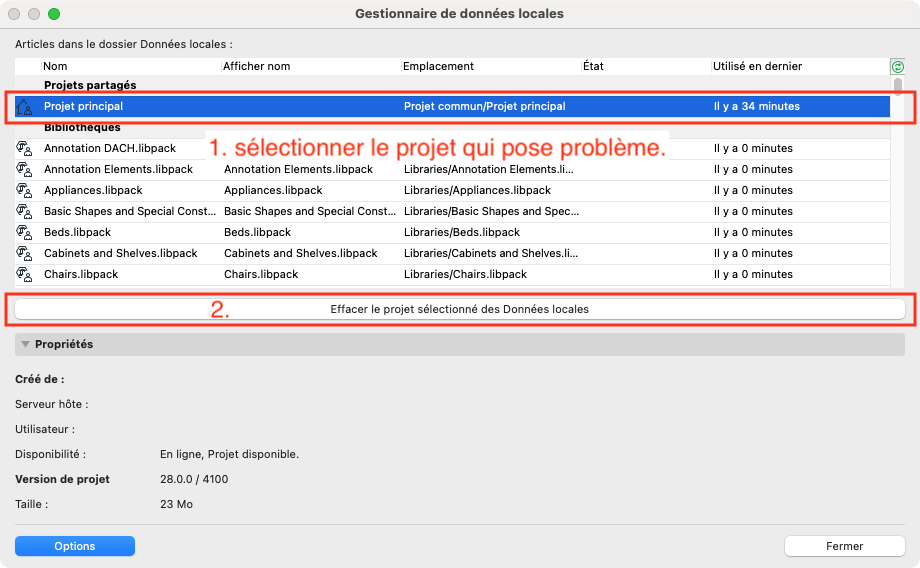Sort by the Nom column header
This screenshot has height=568, width=920.
pos(55,66)
